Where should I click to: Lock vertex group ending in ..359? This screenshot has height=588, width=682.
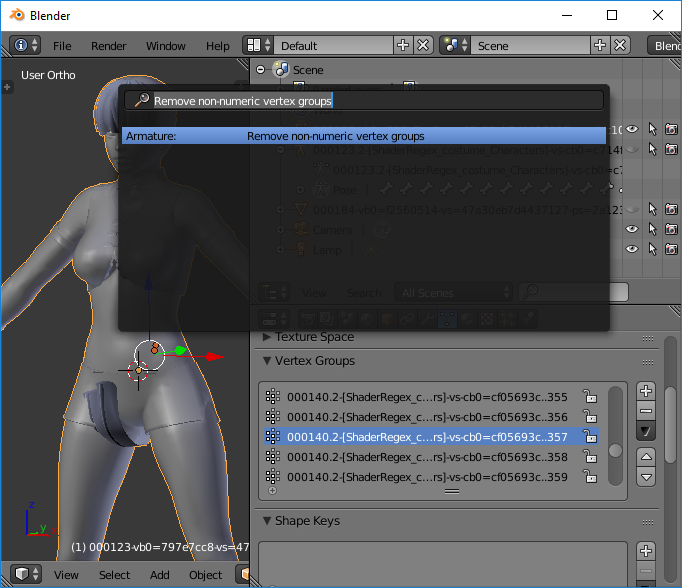point(590,477)
